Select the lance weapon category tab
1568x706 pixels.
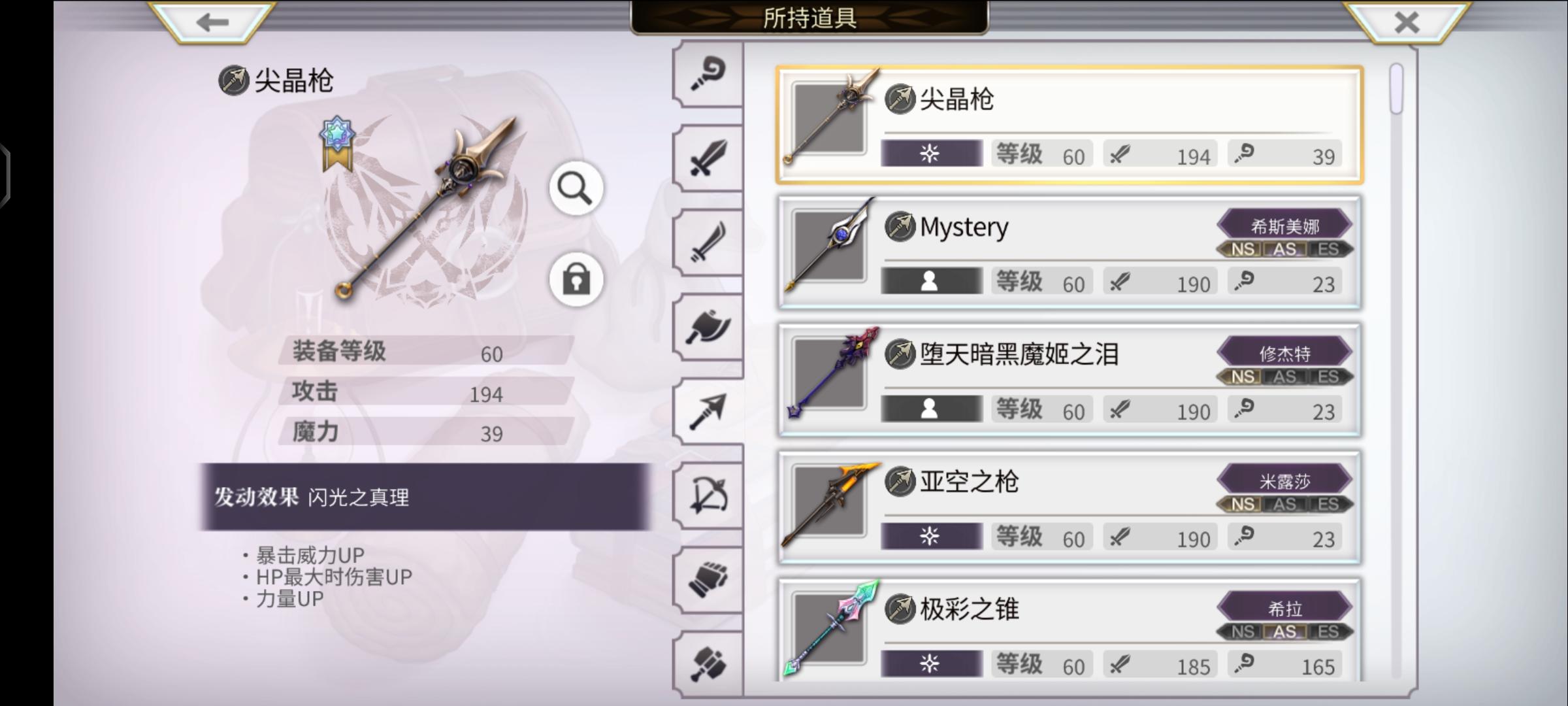[x=708, y=412]
